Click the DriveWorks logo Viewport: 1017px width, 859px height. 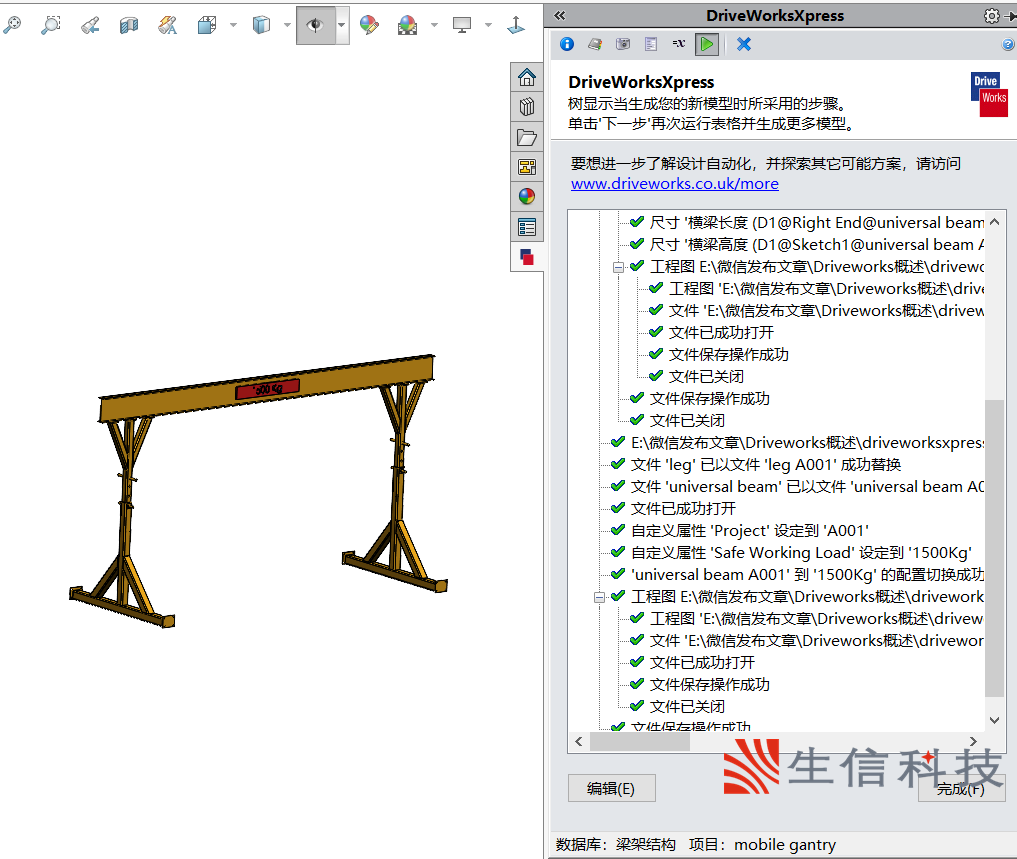[989, 95]
